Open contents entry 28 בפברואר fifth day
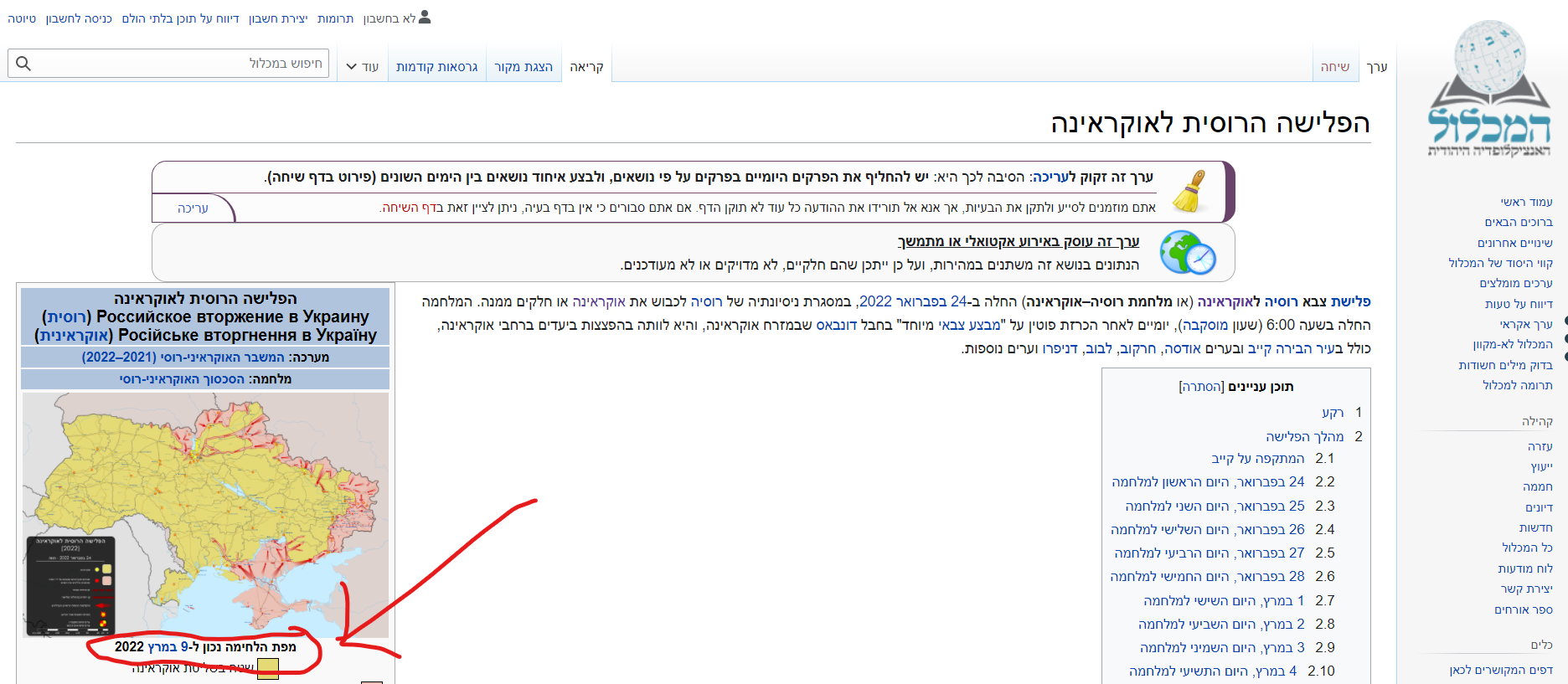 tap(1207, 576)
